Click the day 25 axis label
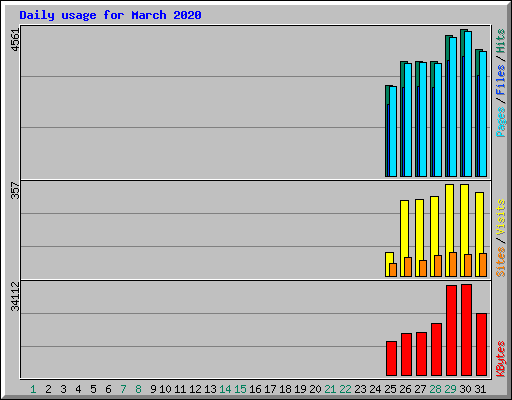 390,389
